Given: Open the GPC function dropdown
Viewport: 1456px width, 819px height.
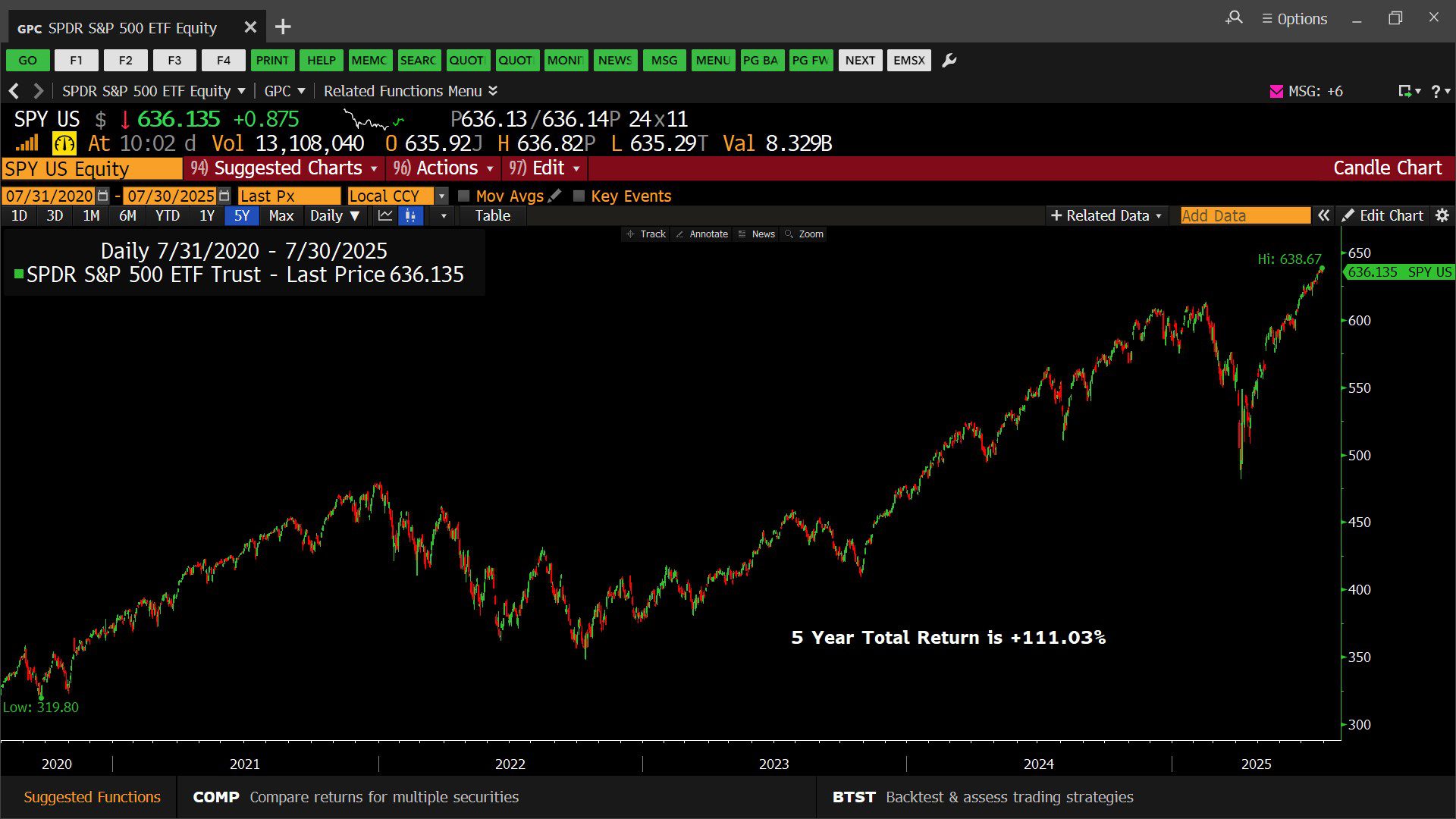Looking at the screenshot, I should 284,91.
